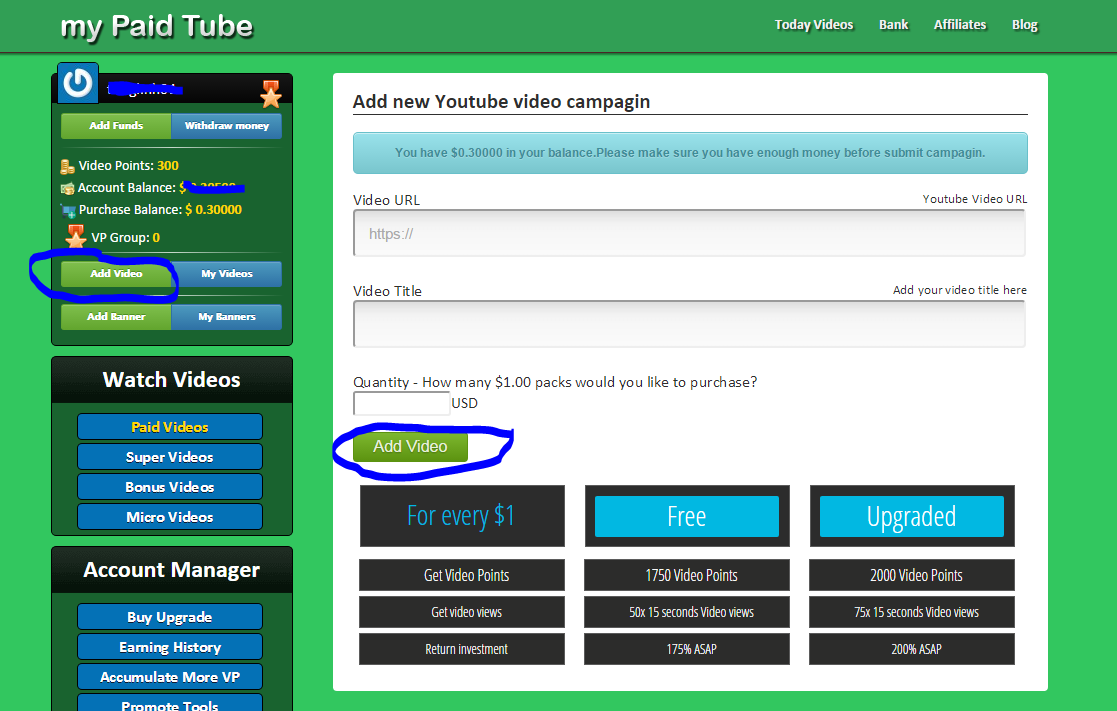Open the Blog navigation link

[1024, 25]
